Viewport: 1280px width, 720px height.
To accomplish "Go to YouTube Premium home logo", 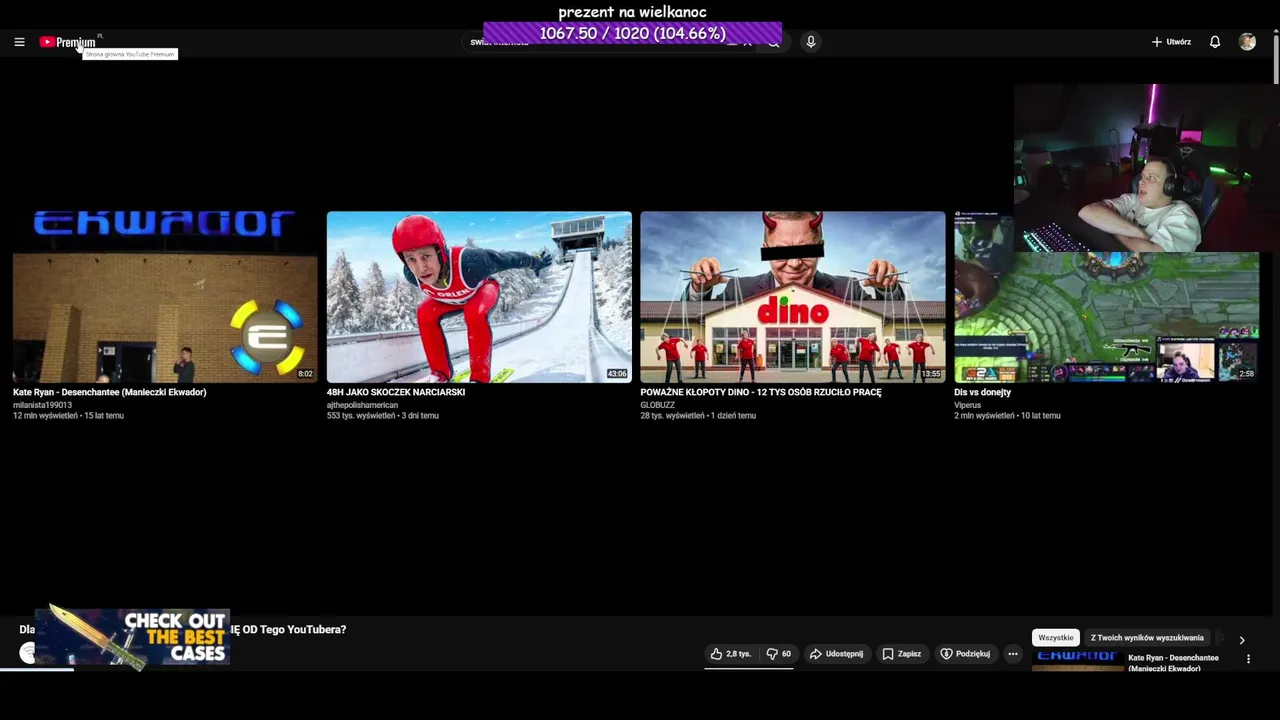I will click(68, 42).
